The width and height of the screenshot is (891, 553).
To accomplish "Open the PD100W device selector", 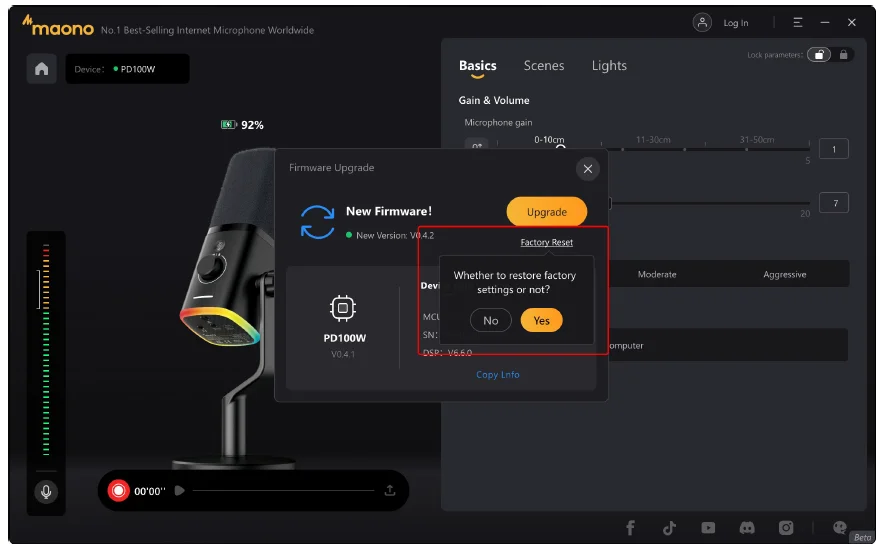I will coord(127,70).
